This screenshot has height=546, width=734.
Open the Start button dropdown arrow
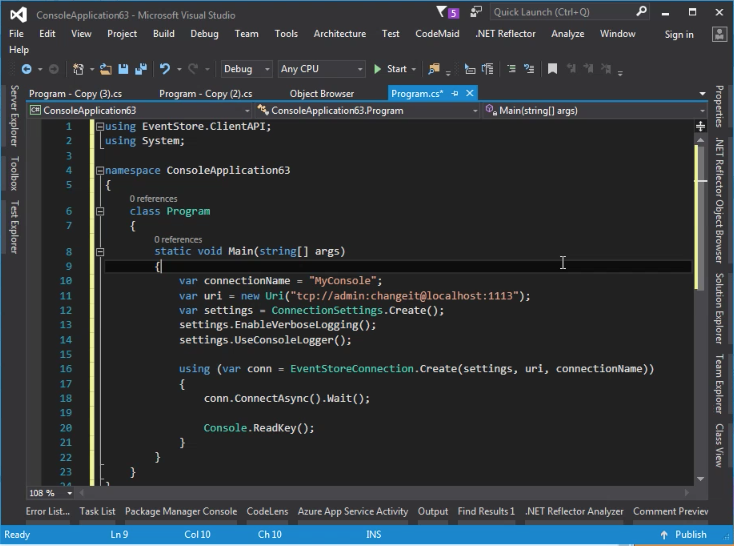pyautogui.click(x=414, y=69)
